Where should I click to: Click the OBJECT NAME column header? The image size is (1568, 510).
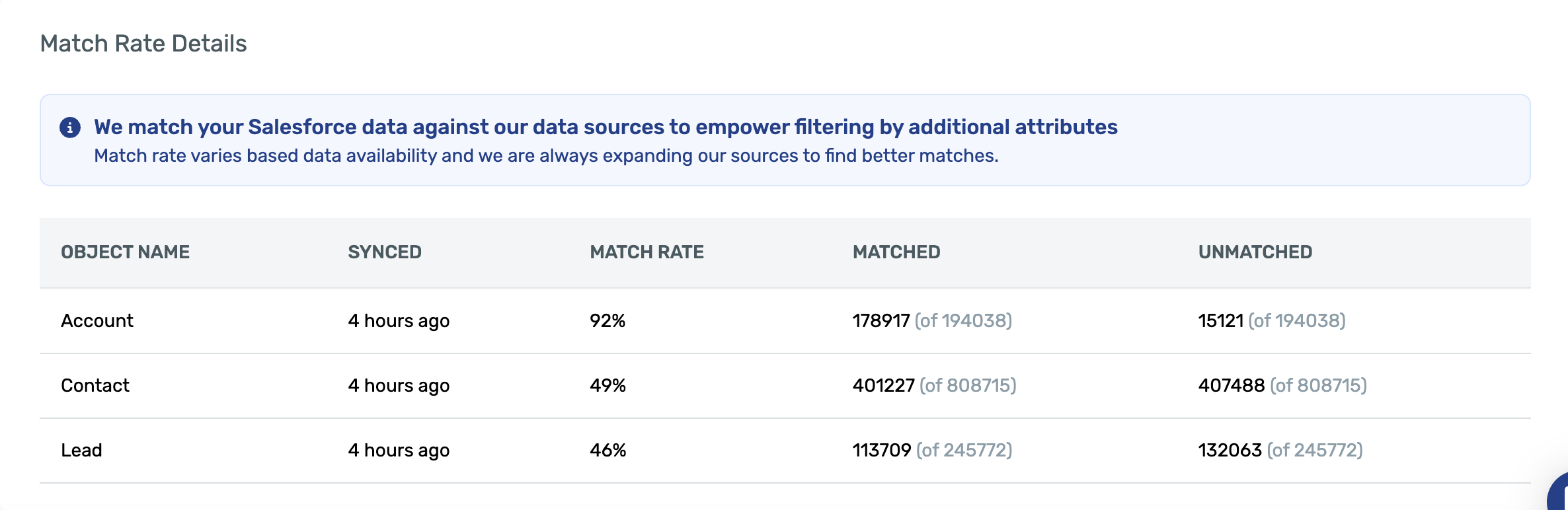(125, 252)
